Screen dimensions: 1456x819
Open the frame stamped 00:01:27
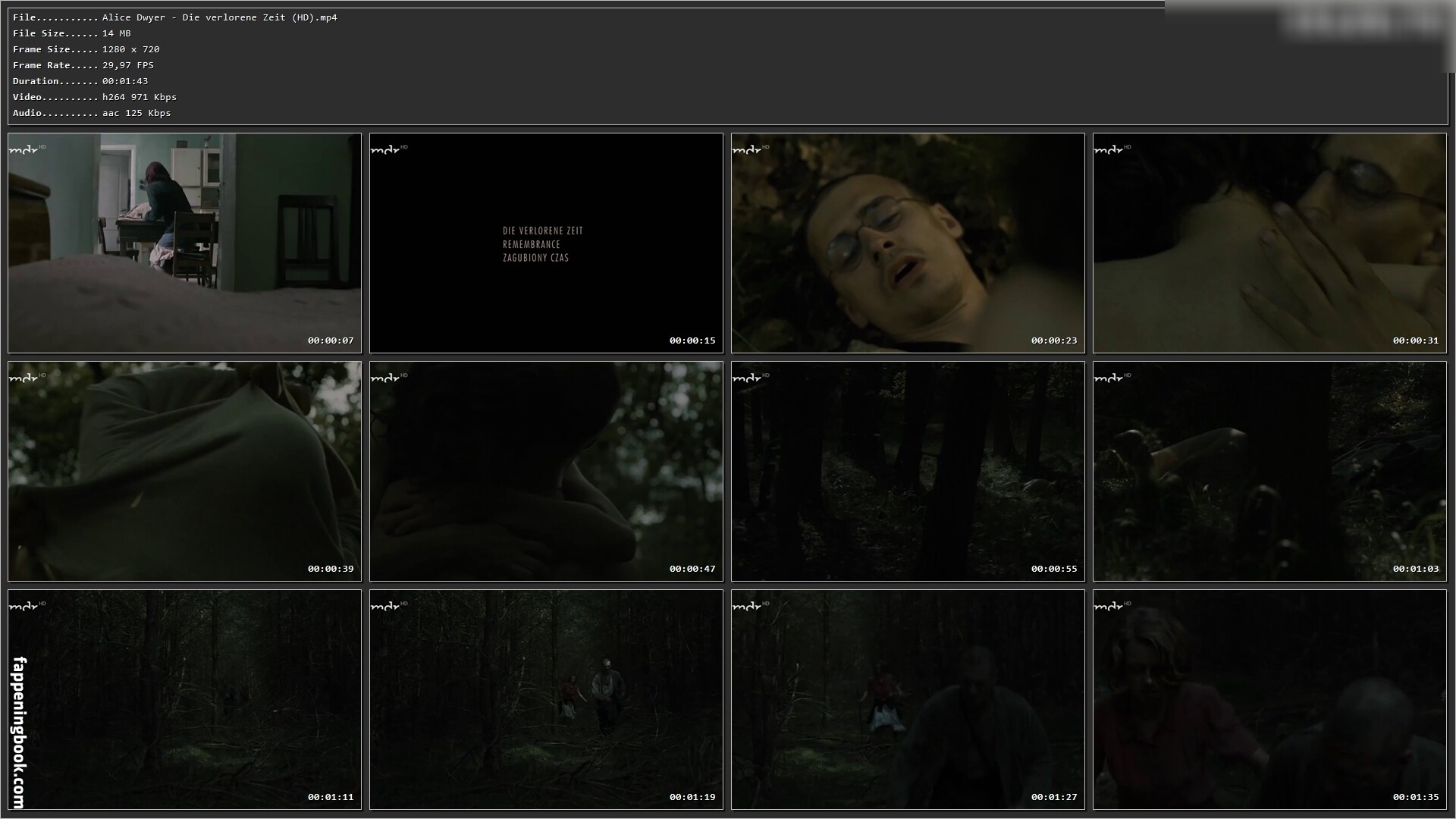coord(908,699)
